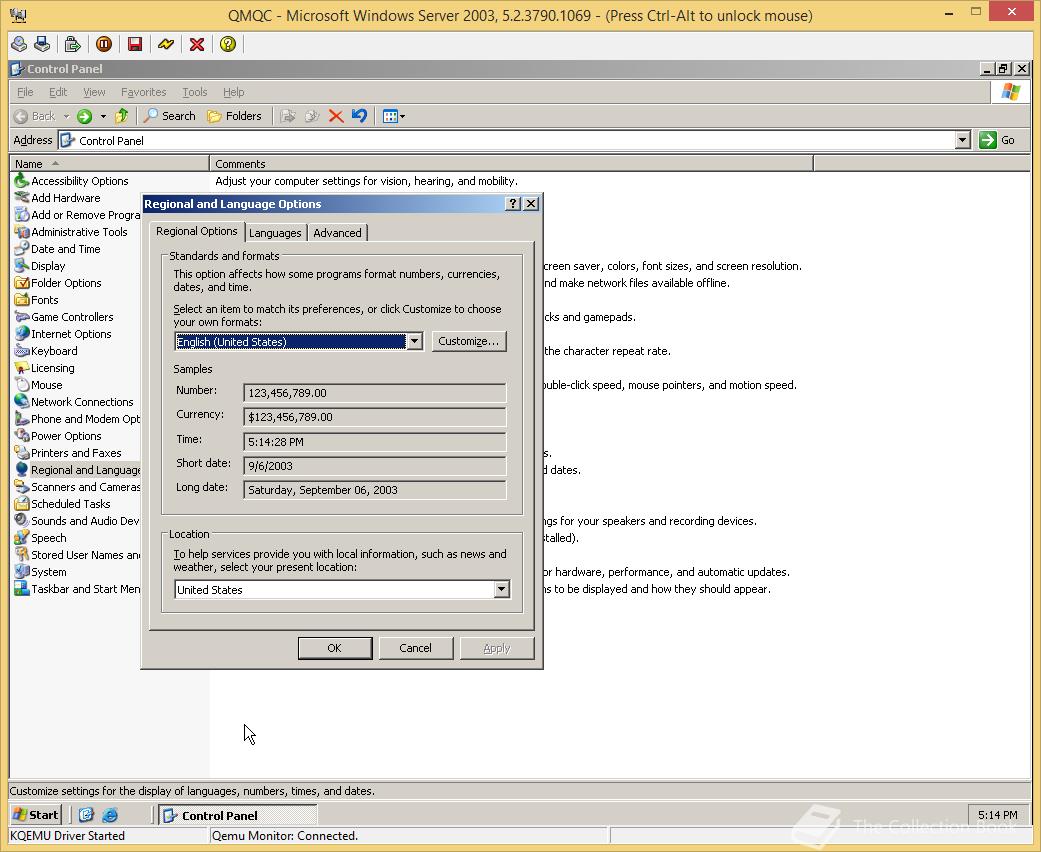Select Speech item
The width and height of the screenshot is (1041, 852).
tap(40, 538)
